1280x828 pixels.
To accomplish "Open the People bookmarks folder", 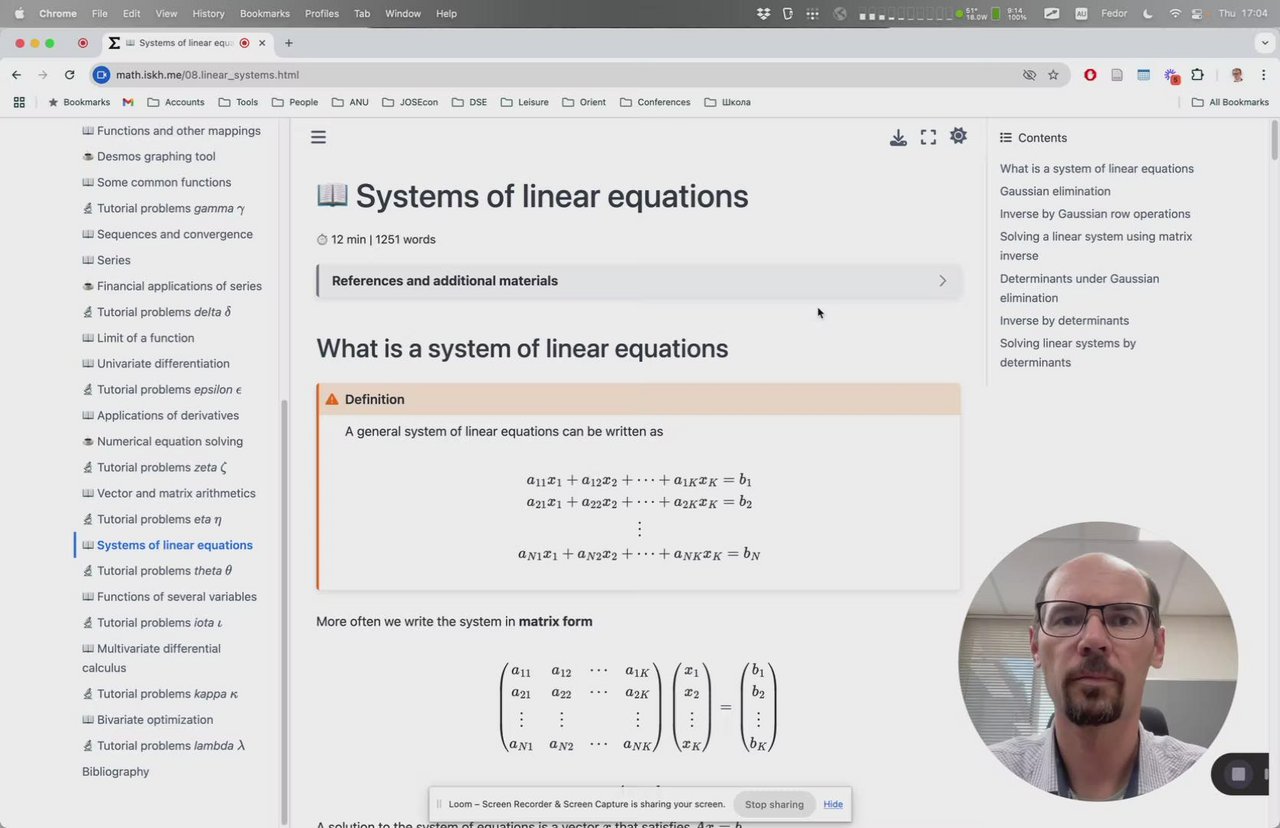I will click(x=294, y=102).
